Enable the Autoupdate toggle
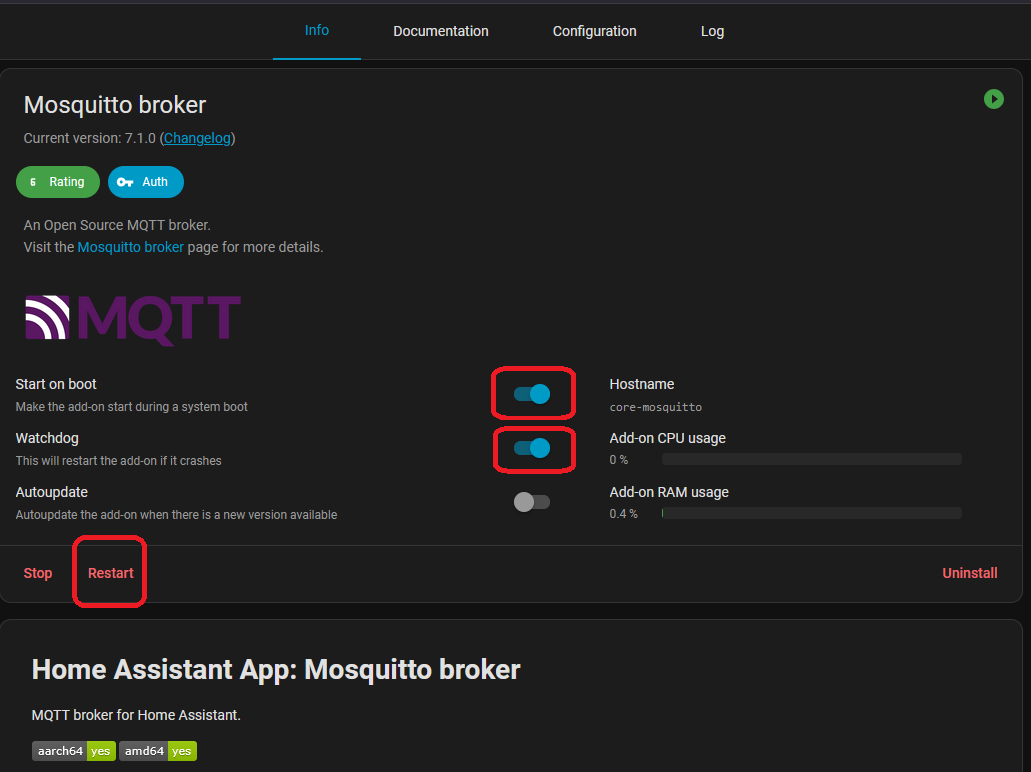Viewport: 1031px width, 772px height. click(532, 502)
